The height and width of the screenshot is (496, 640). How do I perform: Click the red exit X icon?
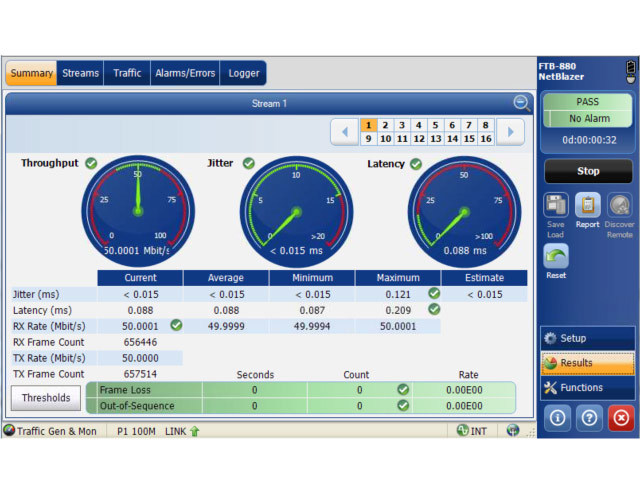tap(620, 418)
